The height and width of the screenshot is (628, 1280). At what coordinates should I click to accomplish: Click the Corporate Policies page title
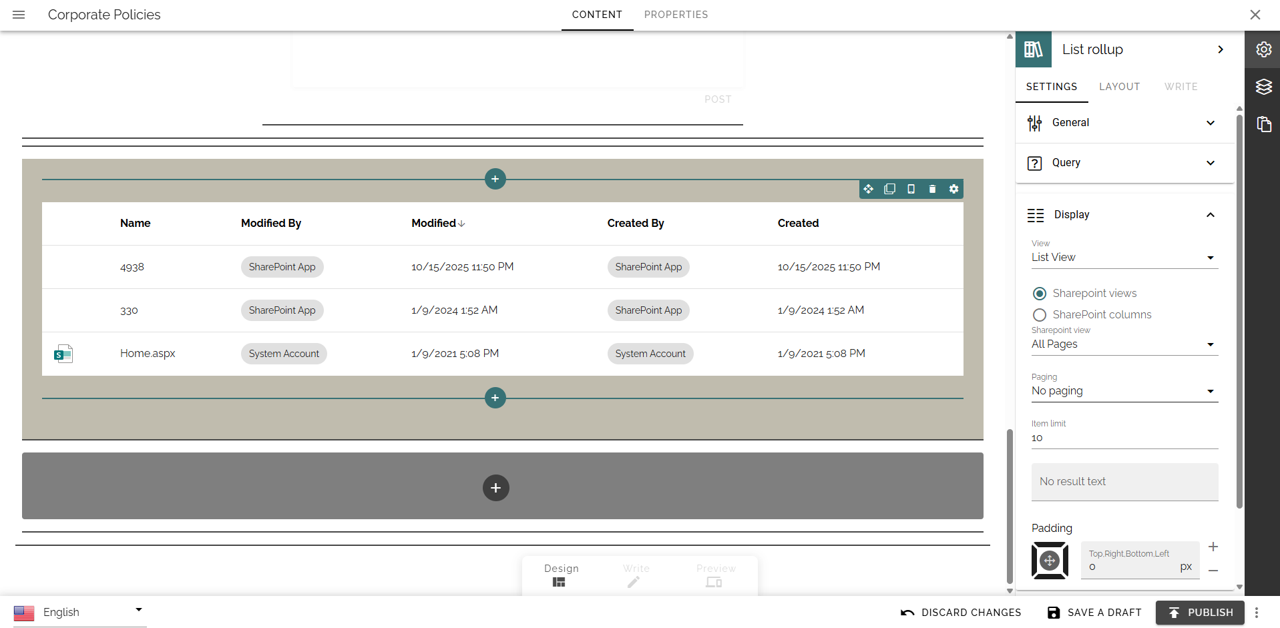(104, 15)
